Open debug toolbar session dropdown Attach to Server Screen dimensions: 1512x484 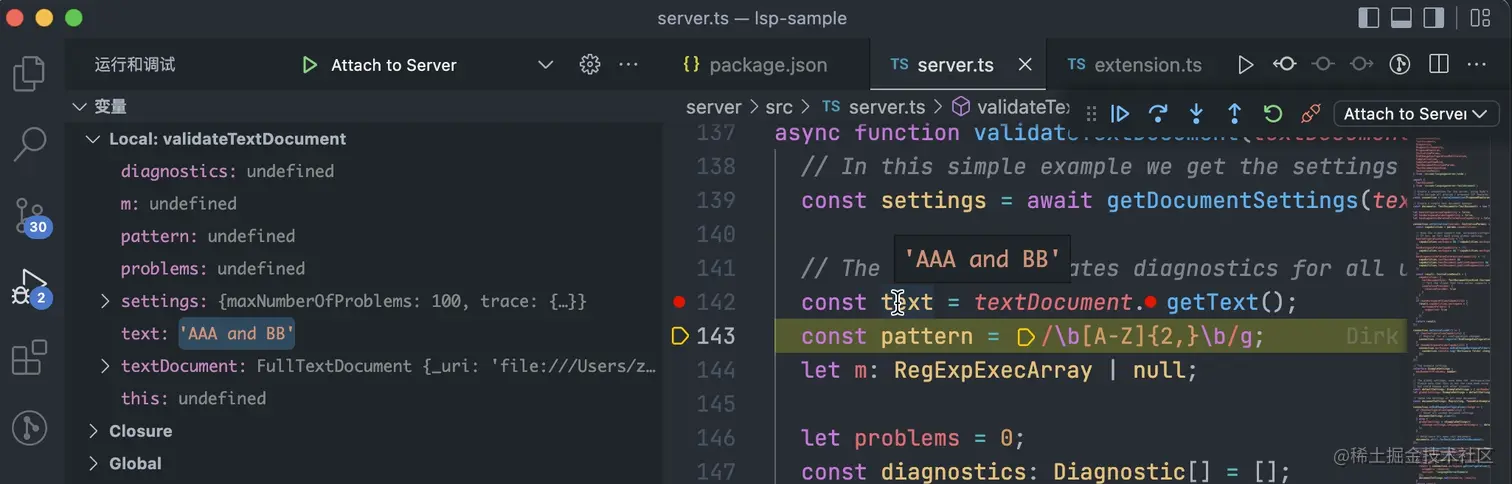(x=1416, y=114)
